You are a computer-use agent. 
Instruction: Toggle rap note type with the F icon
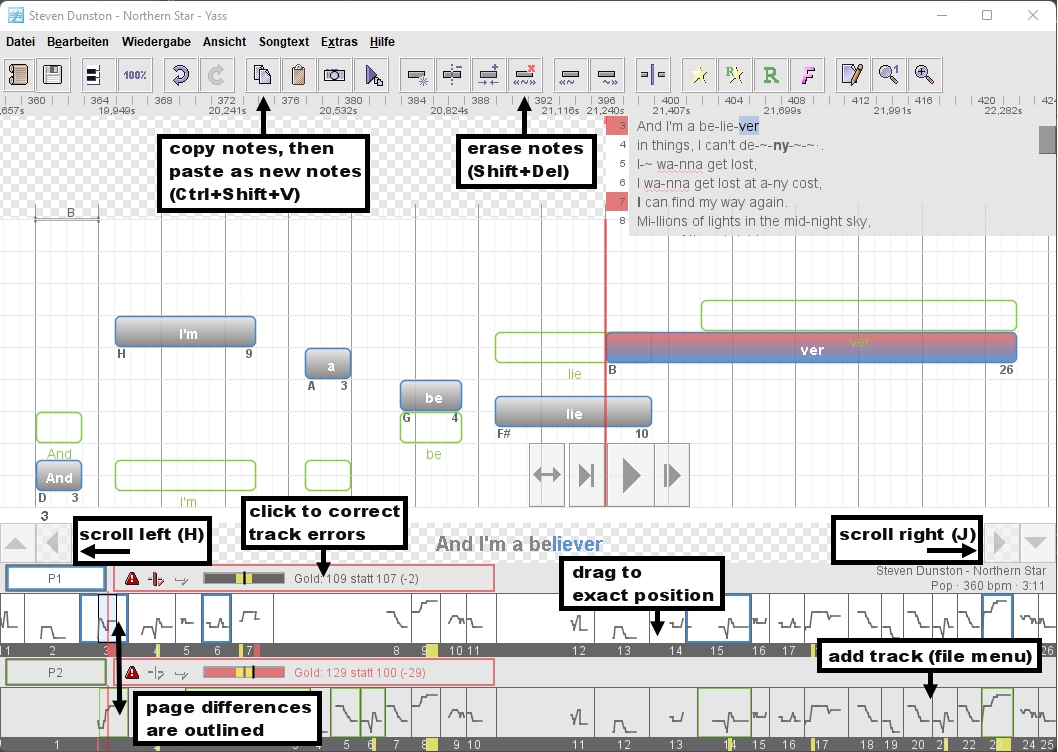808,75
